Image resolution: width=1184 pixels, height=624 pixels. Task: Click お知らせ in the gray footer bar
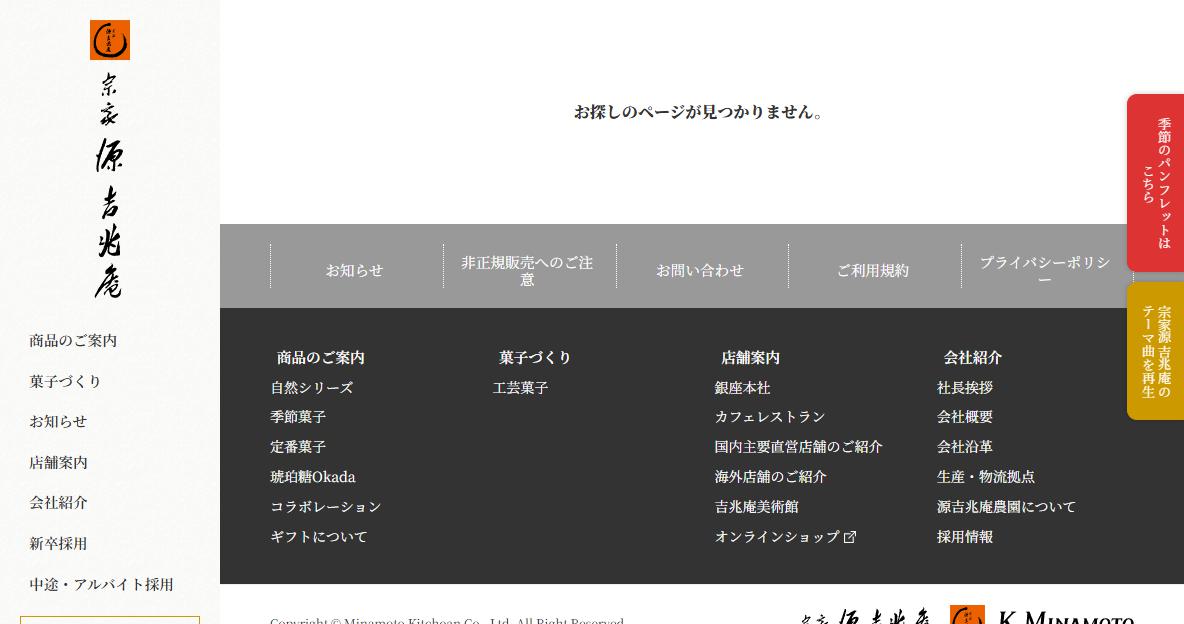[354, 270]
